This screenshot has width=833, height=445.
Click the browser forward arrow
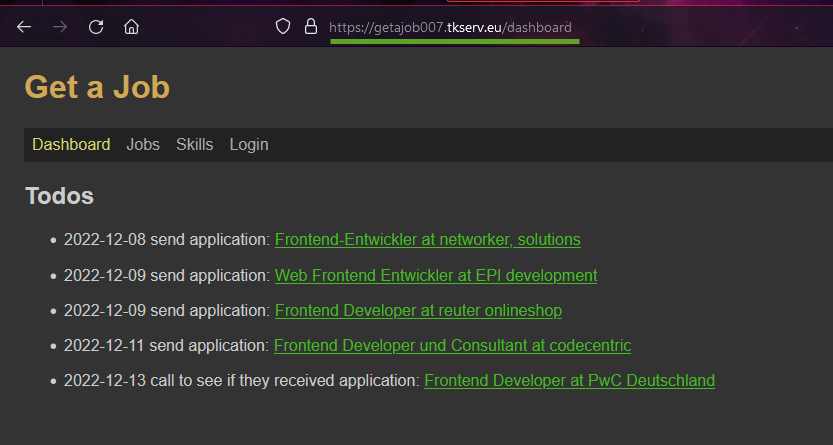coord(60,27)
